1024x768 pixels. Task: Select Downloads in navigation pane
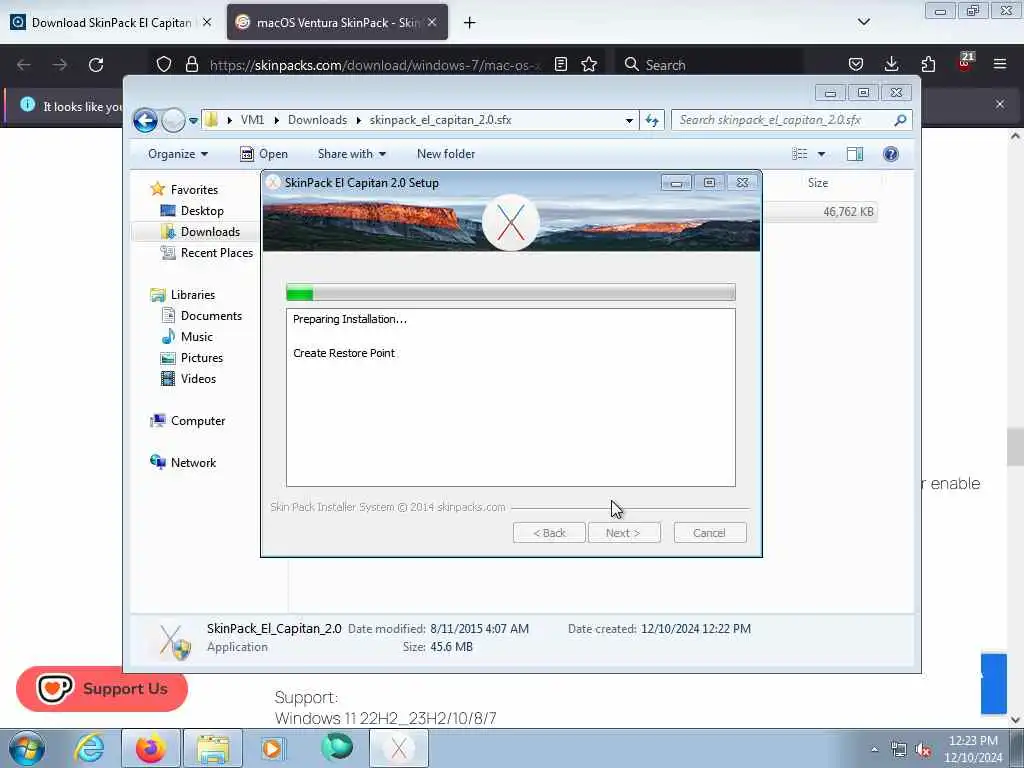pyautogui.click(x=200, y=232)
